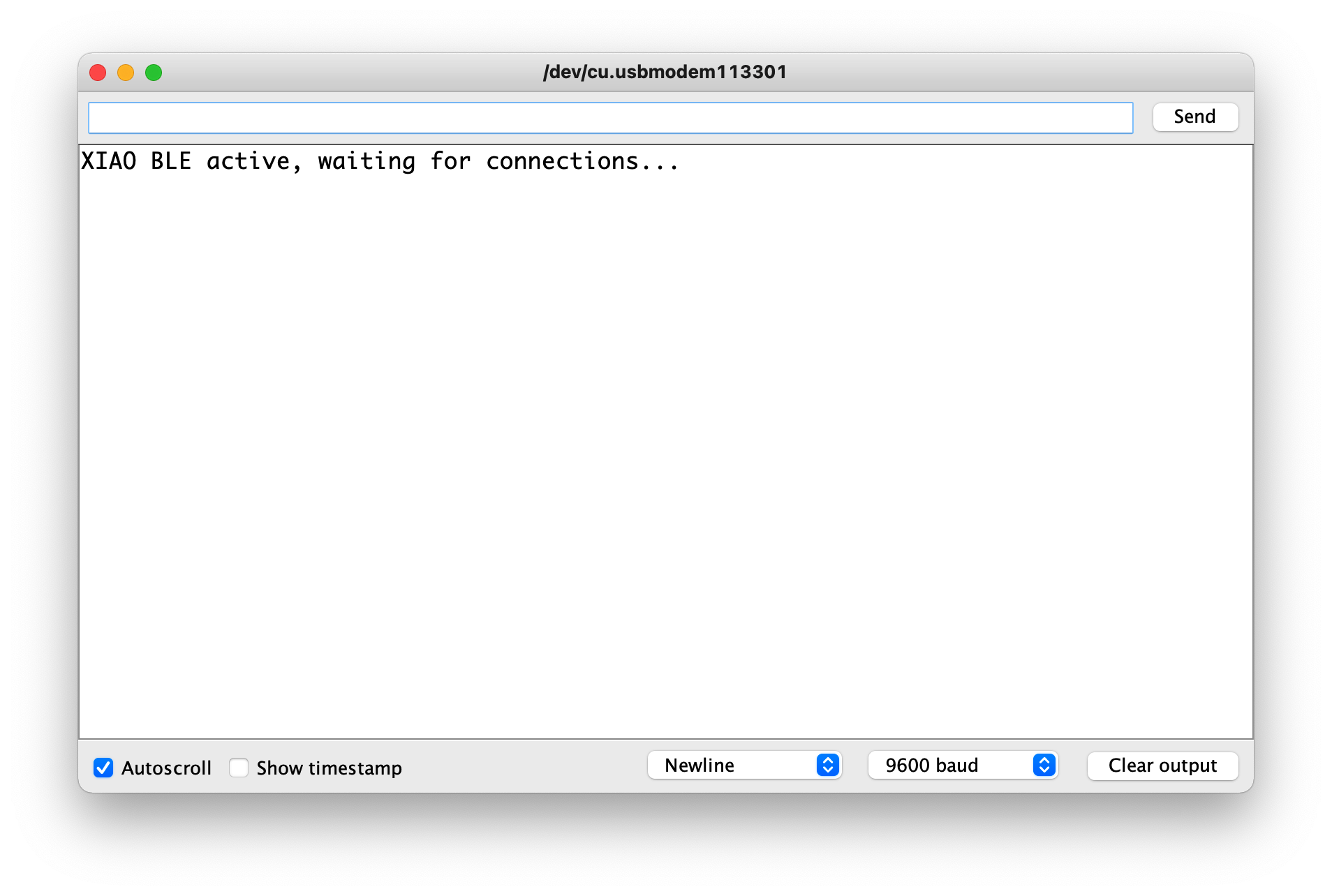Click the XIAO BLE active output line
Screen dimensions: 1332x896
(x=380, y=161)
